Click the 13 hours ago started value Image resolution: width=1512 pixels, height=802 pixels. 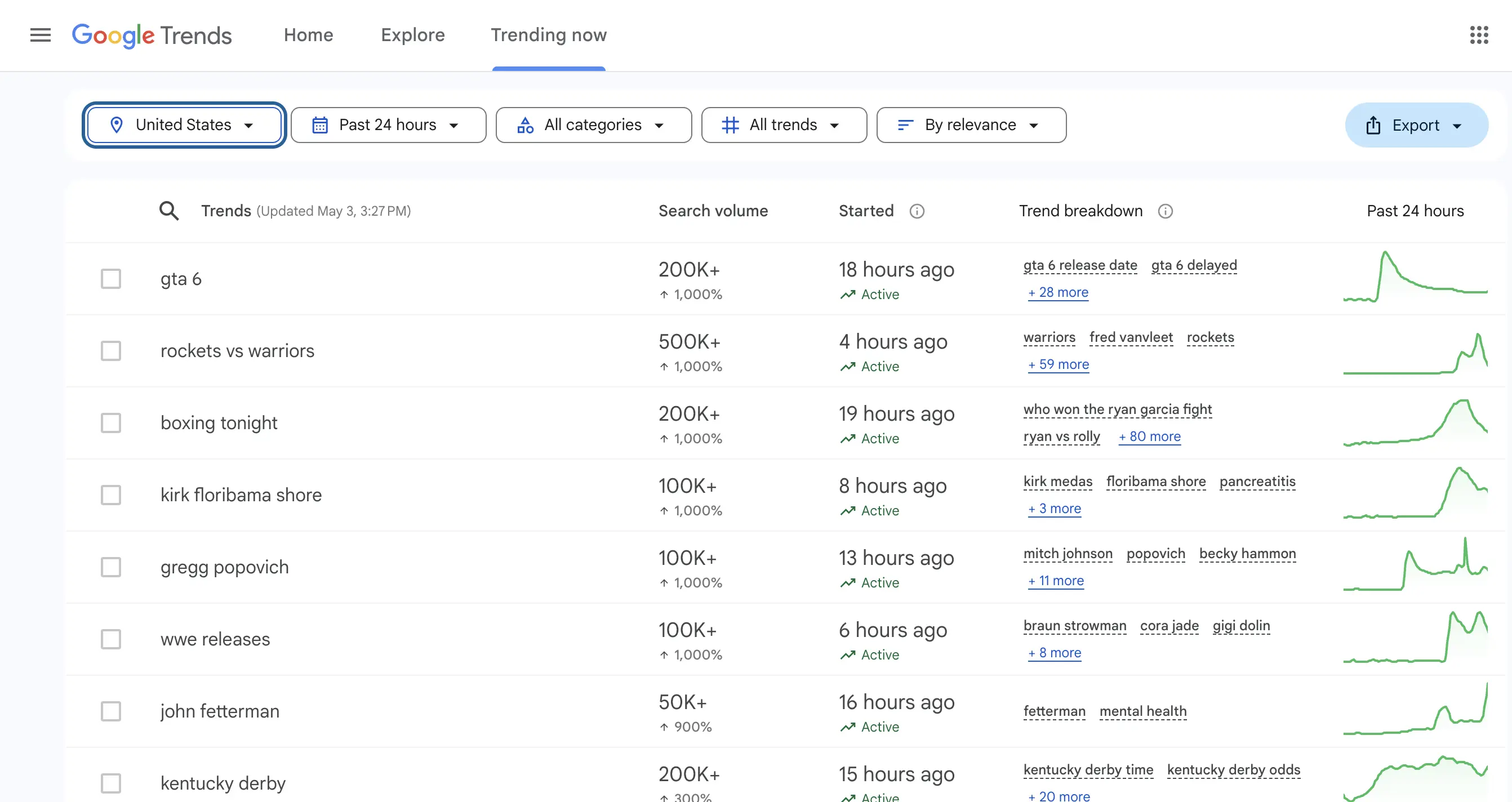click(896, 558)
